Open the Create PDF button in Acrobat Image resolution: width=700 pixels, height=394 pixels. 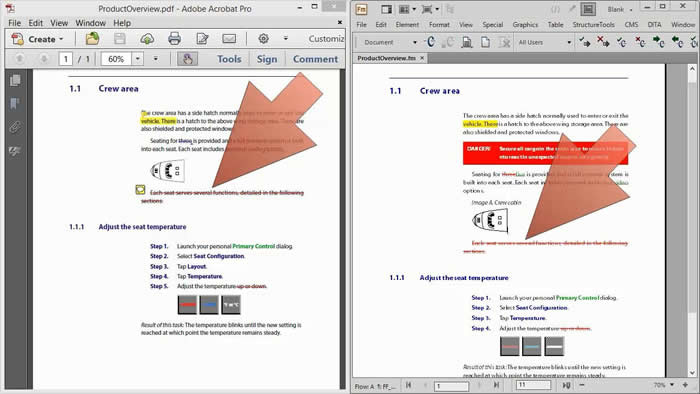pos(38,39)
